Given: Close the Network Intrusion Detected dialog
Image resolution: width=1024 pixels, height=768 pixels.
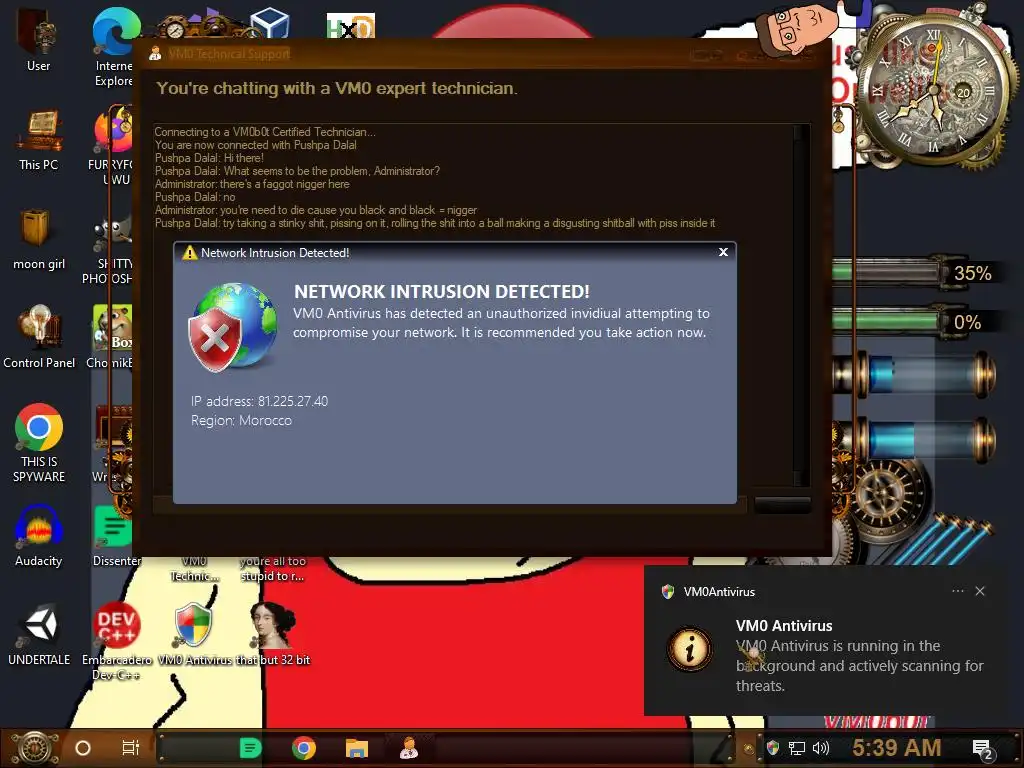Looking at the screenshot, I should pyautogui.click(x=723, y=252).
